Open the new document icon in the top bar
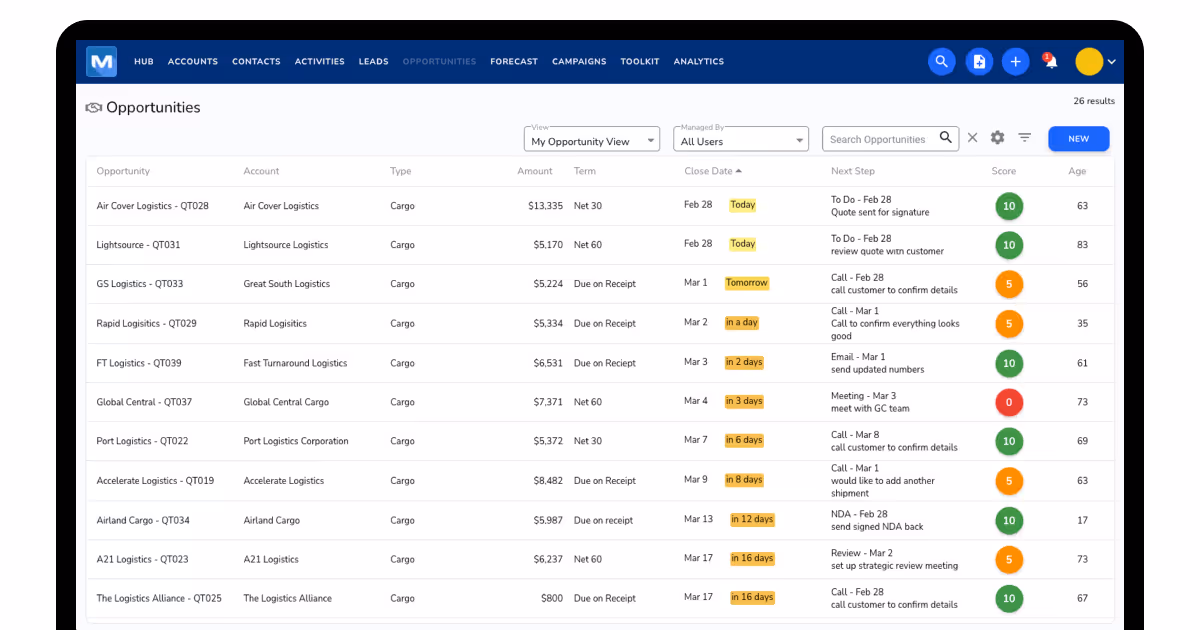Viewport: 1200px width, 630px height. coord(979,62)
